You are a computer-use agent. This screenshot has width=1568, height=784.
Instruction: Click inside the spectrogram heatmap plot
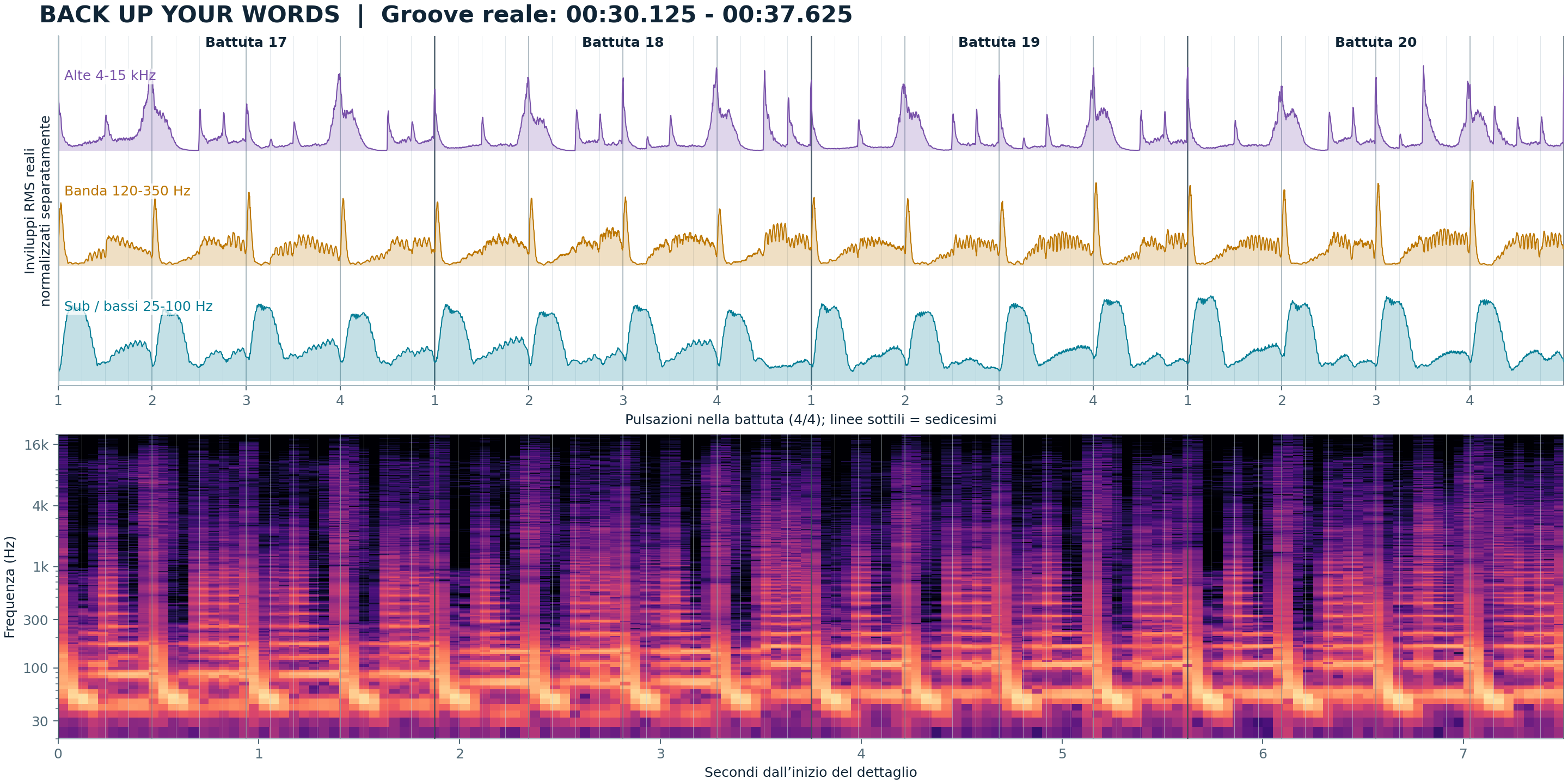[810, 586]
